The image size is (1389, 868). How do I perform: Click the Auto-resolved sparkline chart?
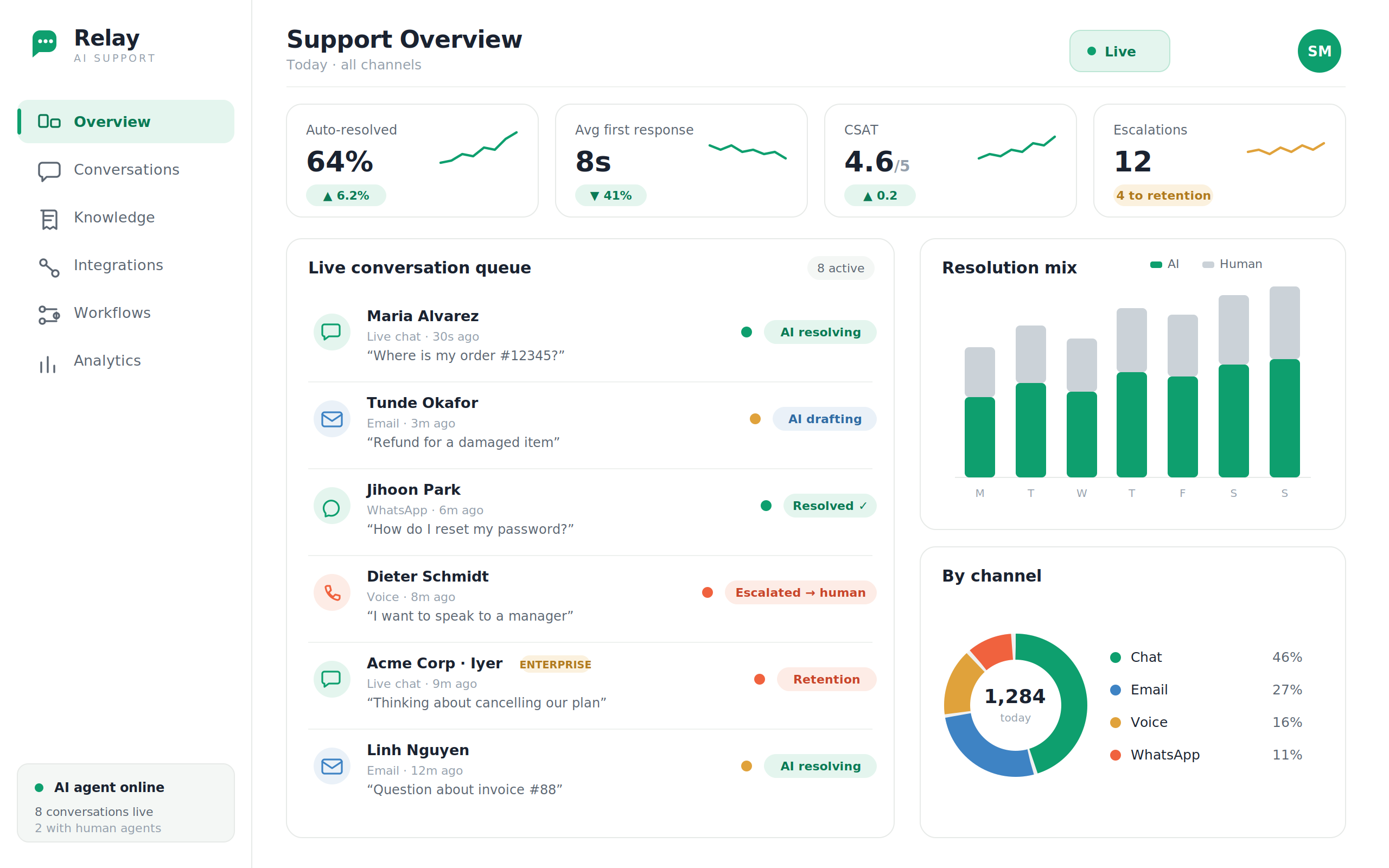[x=478, y=148]
